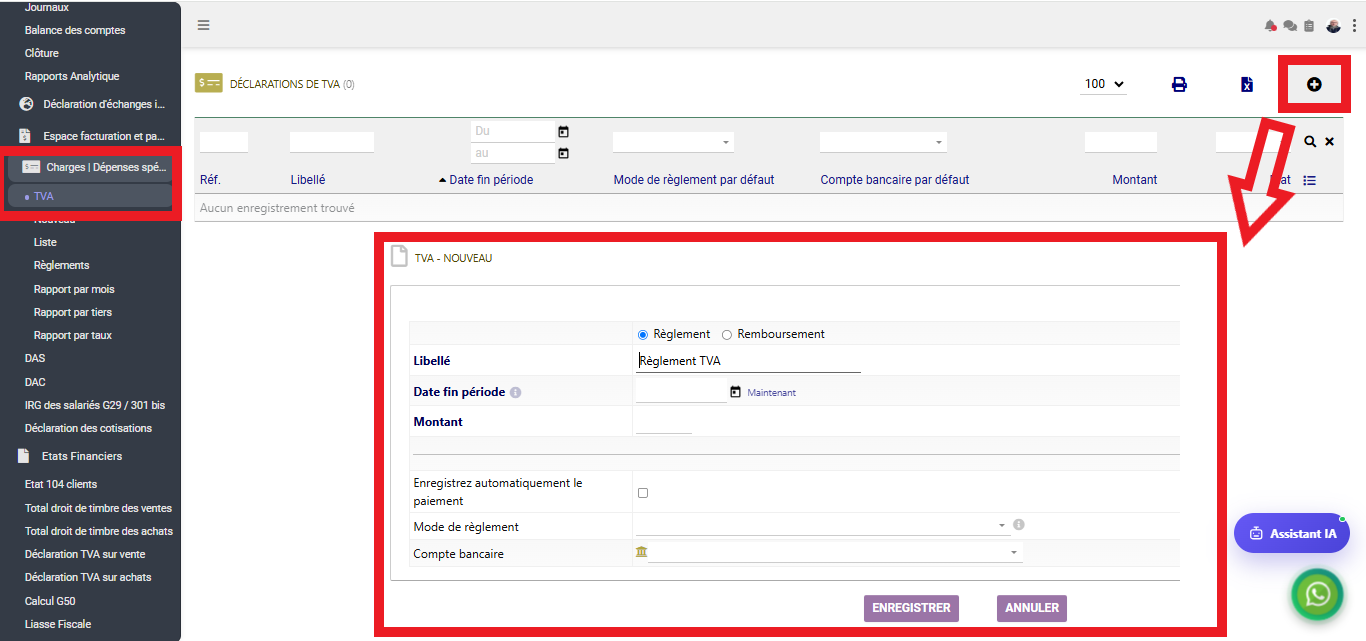
Task: Sort by Mode de règlement par défaut column
Action: click(x=694, y=180)
